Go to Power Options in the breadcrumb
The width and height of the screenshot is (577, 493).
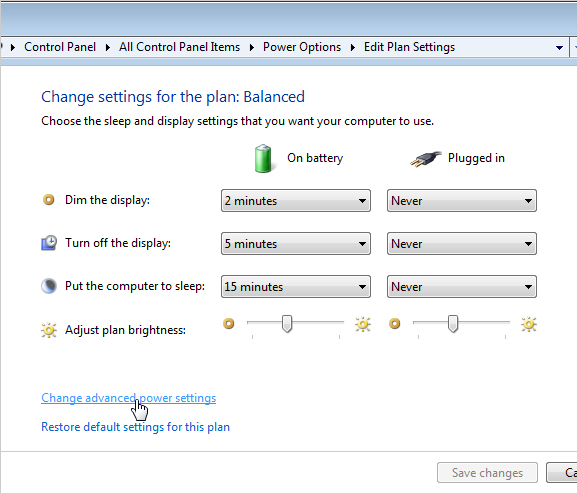302,47
